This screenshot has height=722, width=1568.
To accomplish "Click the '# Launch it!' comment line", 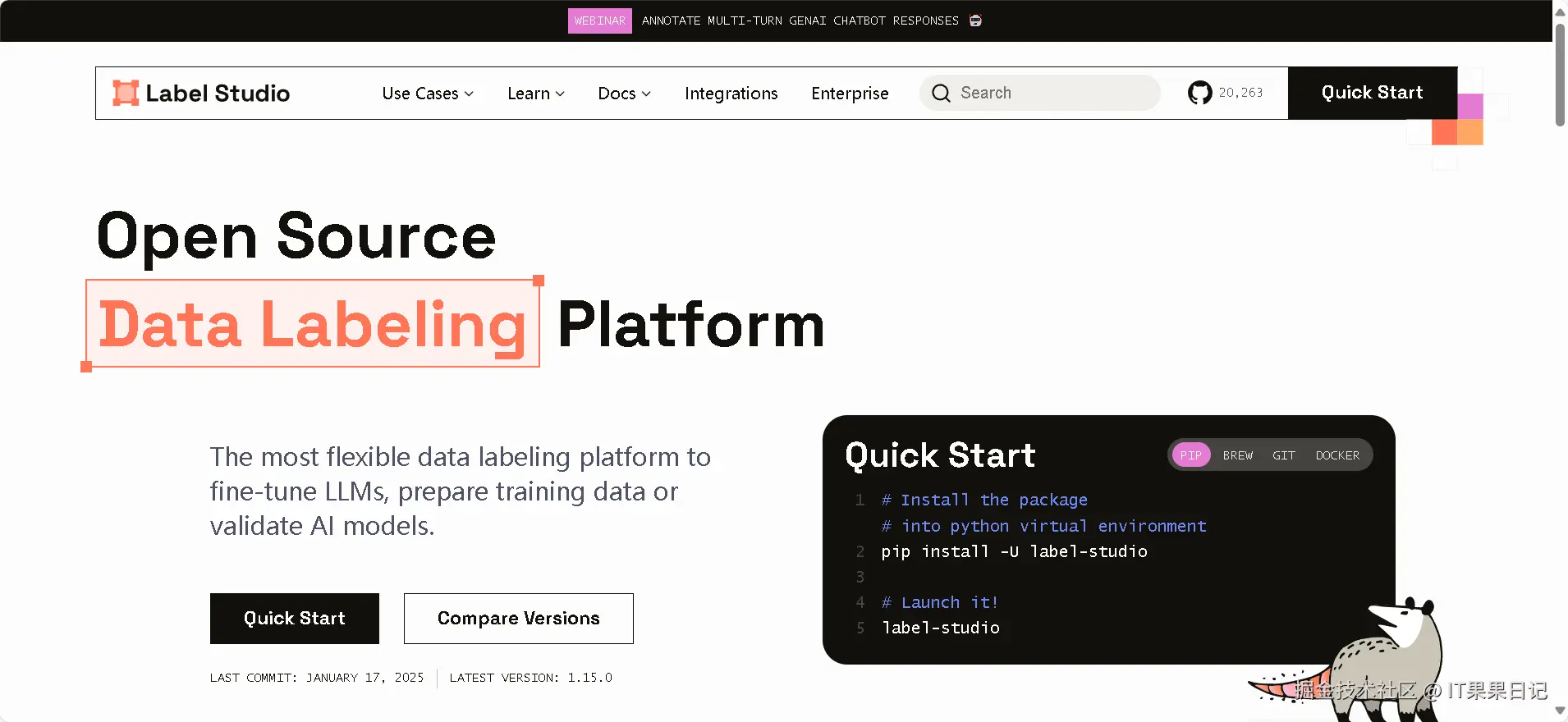I will (x=940, y=602).
